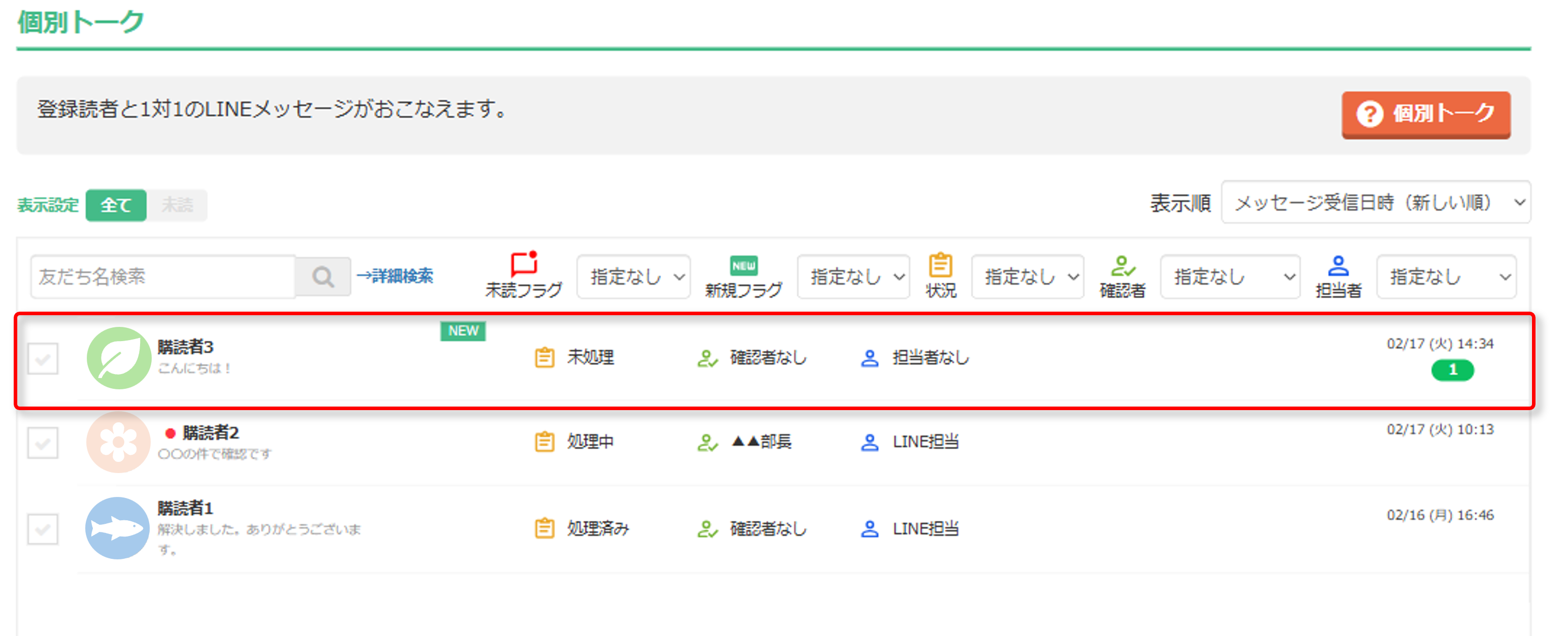Viewport: 1568px width, 636px height.
Task: Click 購読者1's blue fish avatar
Action: point(118,528)
